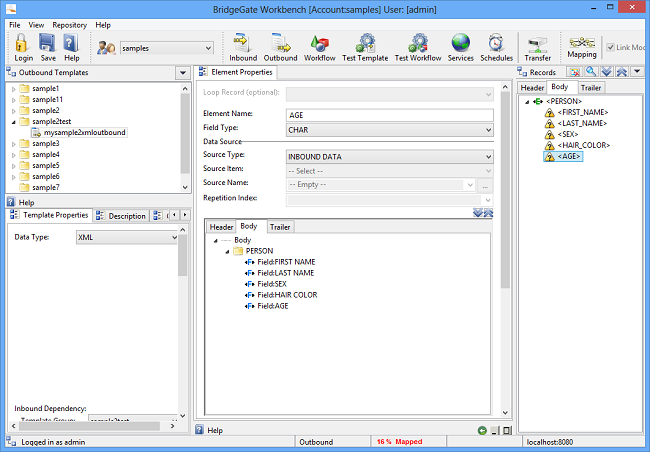The image size is (650, 452).
Task: Open the Field Type CHAR dropdown
Action: coord(488,130)
